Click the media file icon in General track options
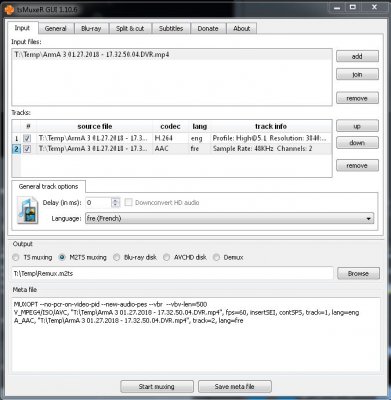 tap(28, 210)
